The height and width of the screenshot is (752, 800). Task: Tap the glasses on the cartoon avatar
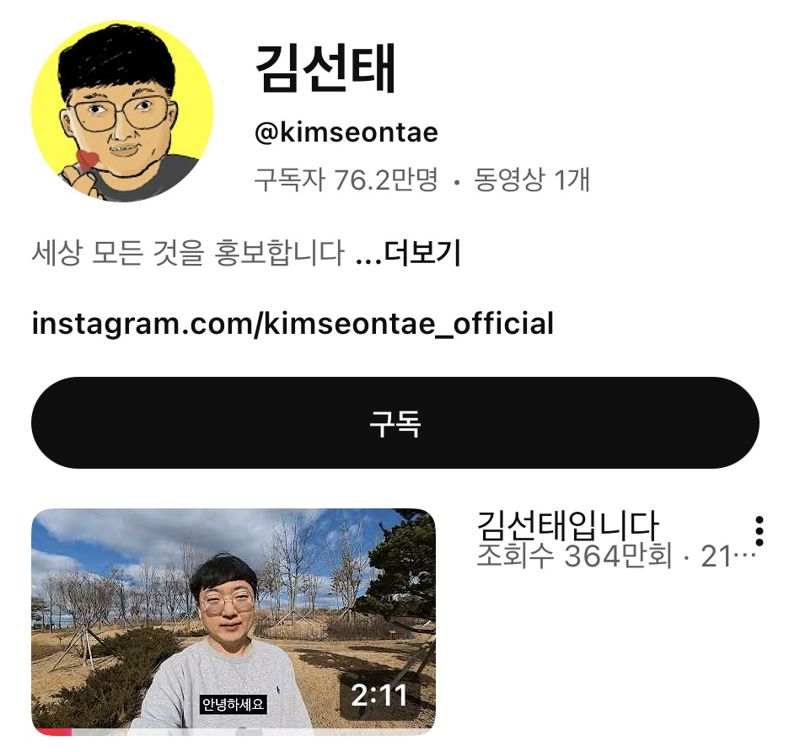[x=121, y=113]
